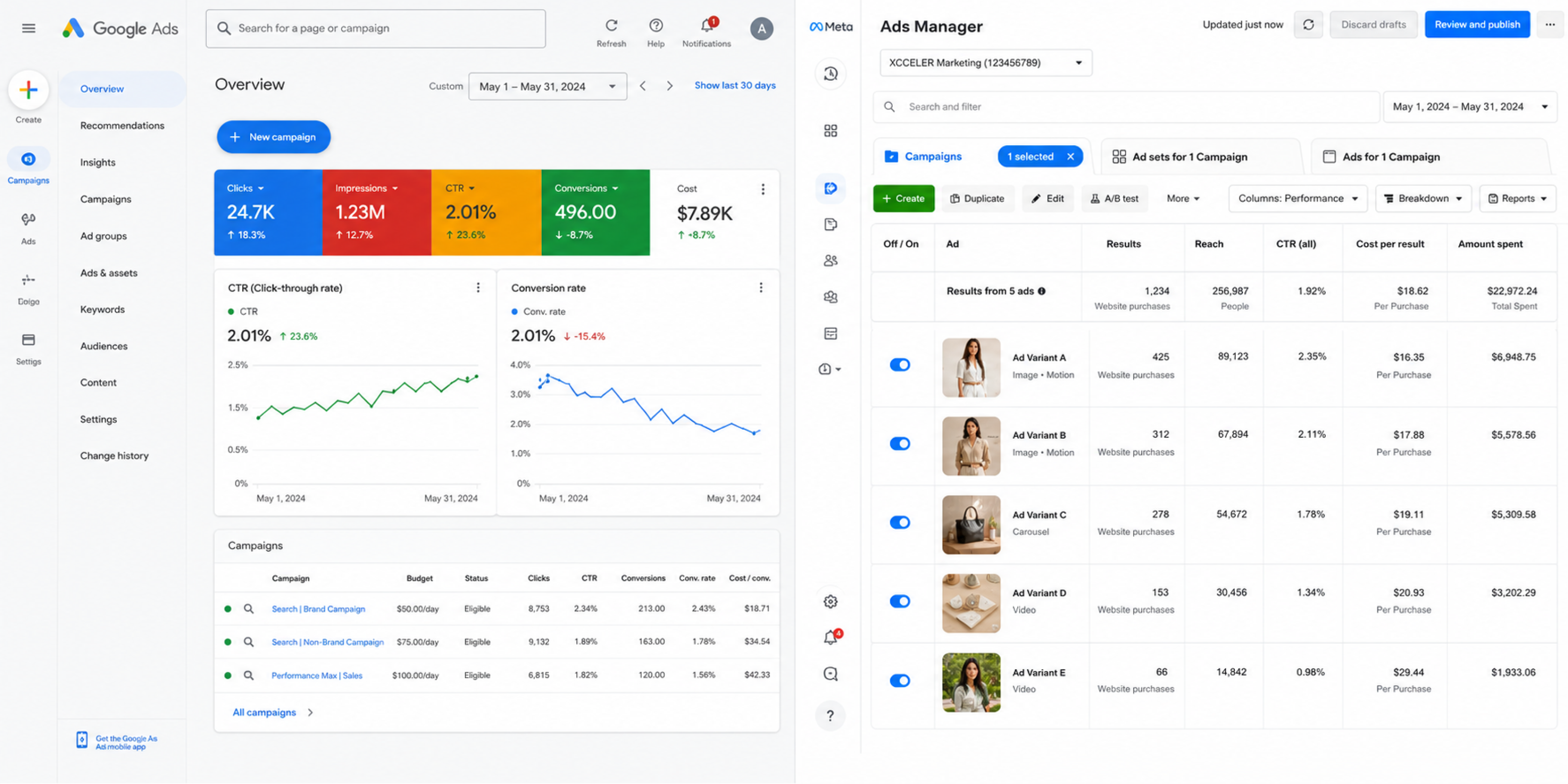Image resolution: width=1568 pixels, height=784 pixels.
Task: Open scorecard three-dot menu beside Cost
Action: [x=763, y=189]
